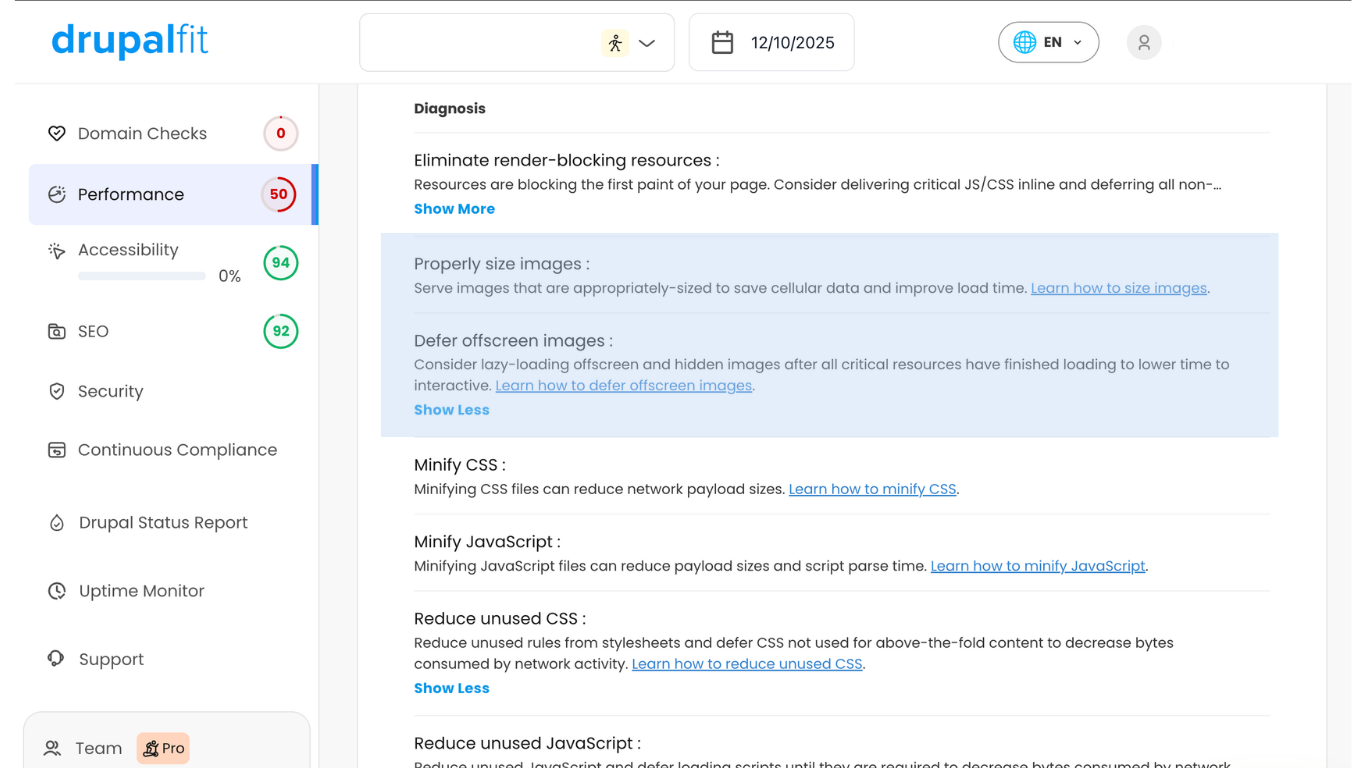Open Learn how to size images link

pos(1119,288)
